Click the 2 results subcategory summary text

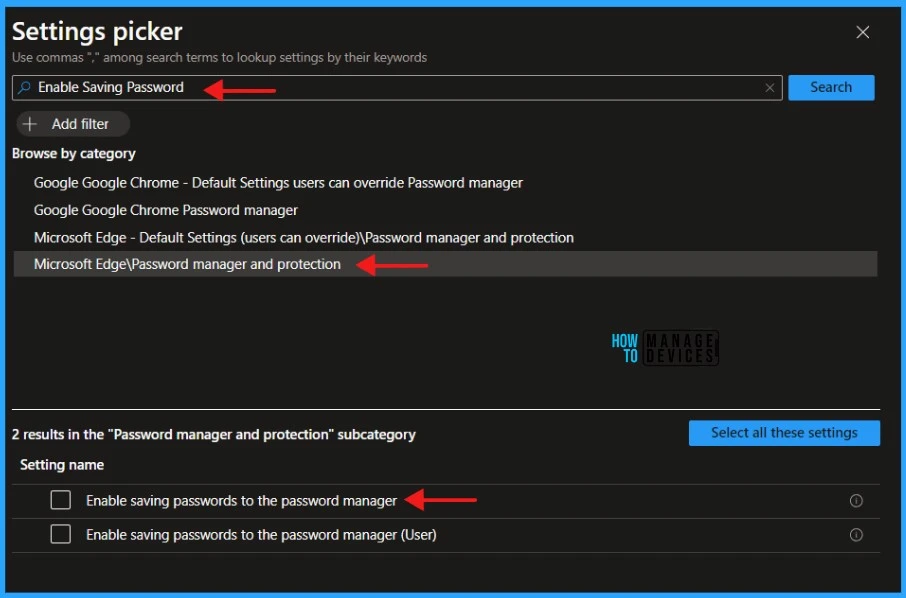click(214, 434)
